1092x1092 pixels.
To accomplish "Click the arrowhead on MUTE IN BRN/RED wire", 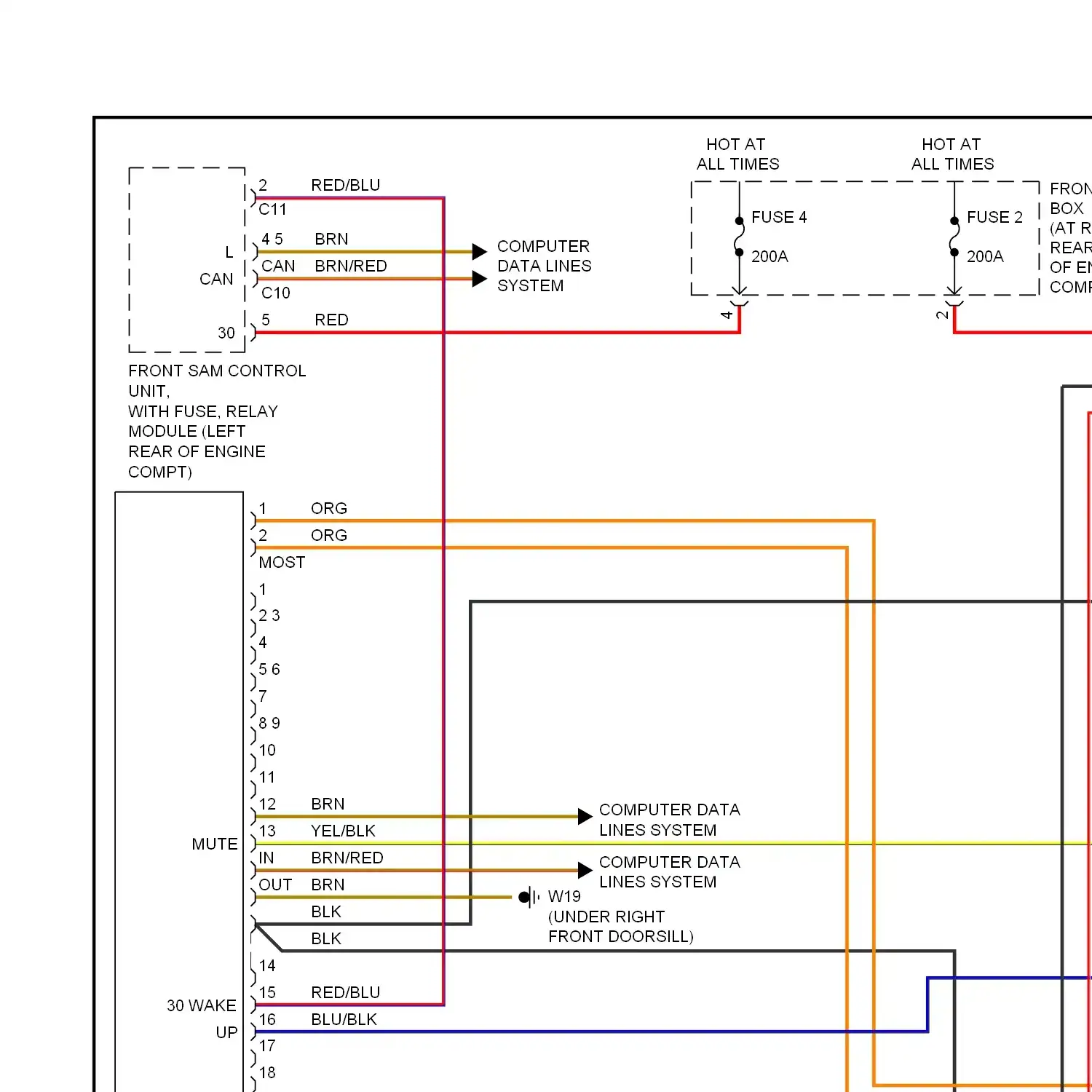I will [x=585, y=870].
